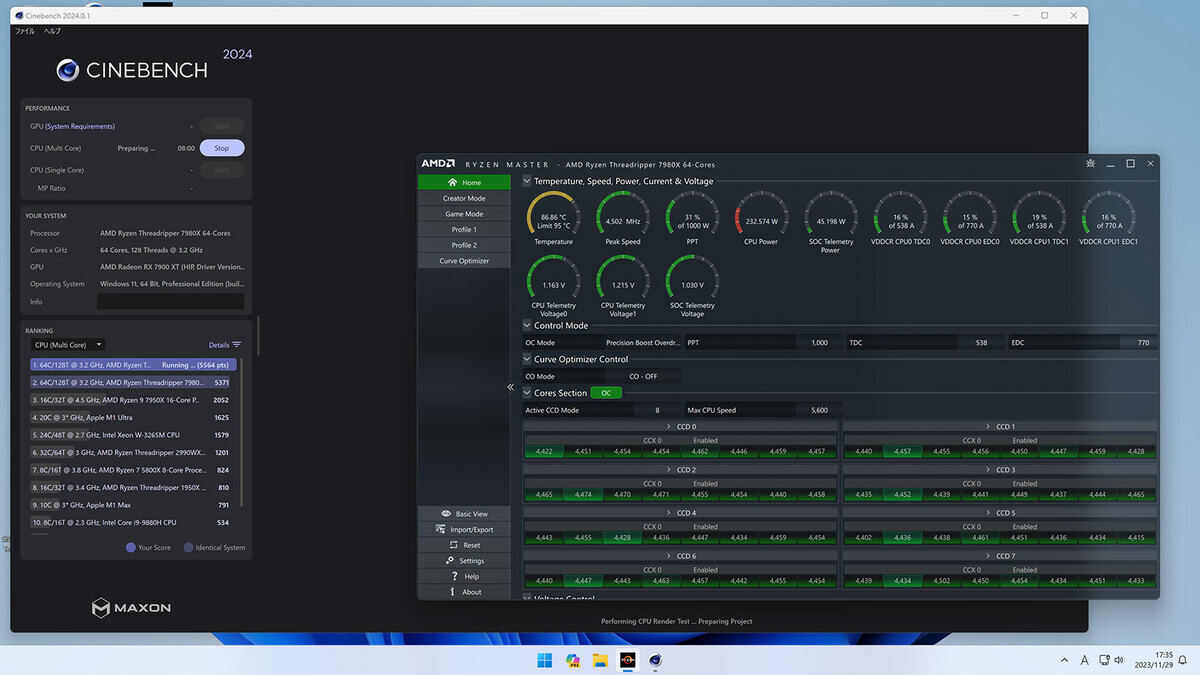
Task: Expand the CCD 4 header
Action: pyautogui.click(x=681, y=513)
